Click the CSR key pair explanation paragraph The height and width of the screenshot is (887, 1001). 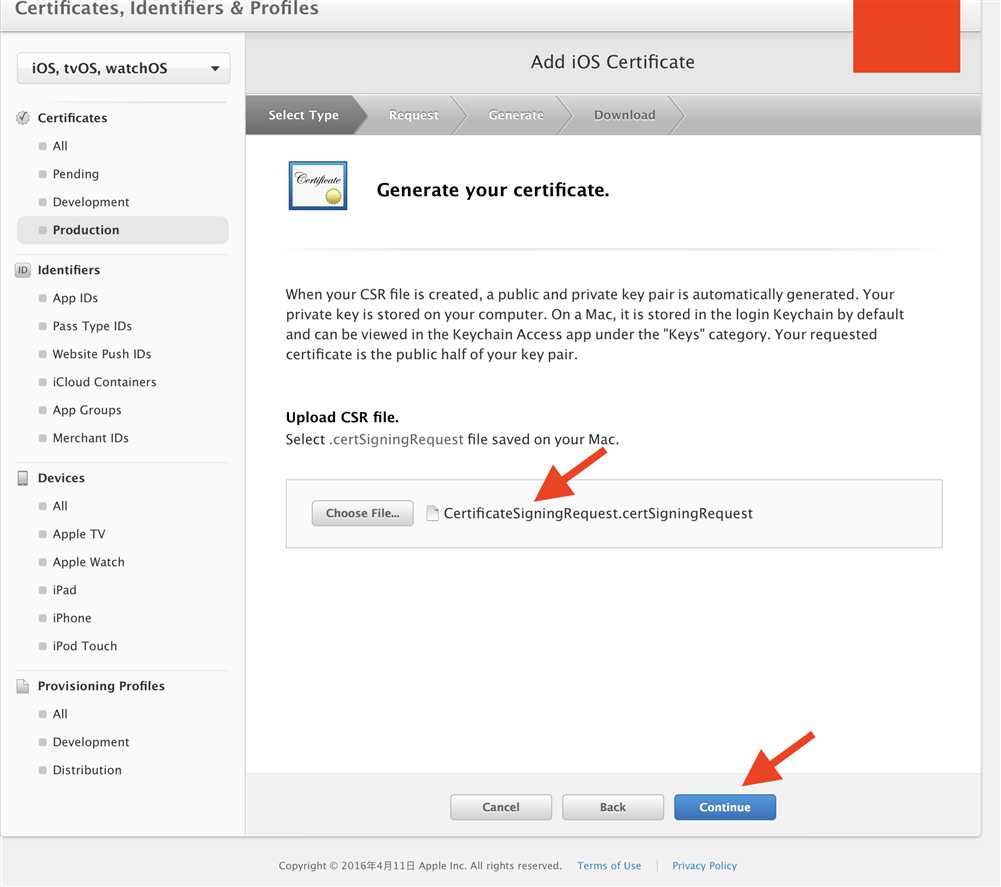click(595, 324)
